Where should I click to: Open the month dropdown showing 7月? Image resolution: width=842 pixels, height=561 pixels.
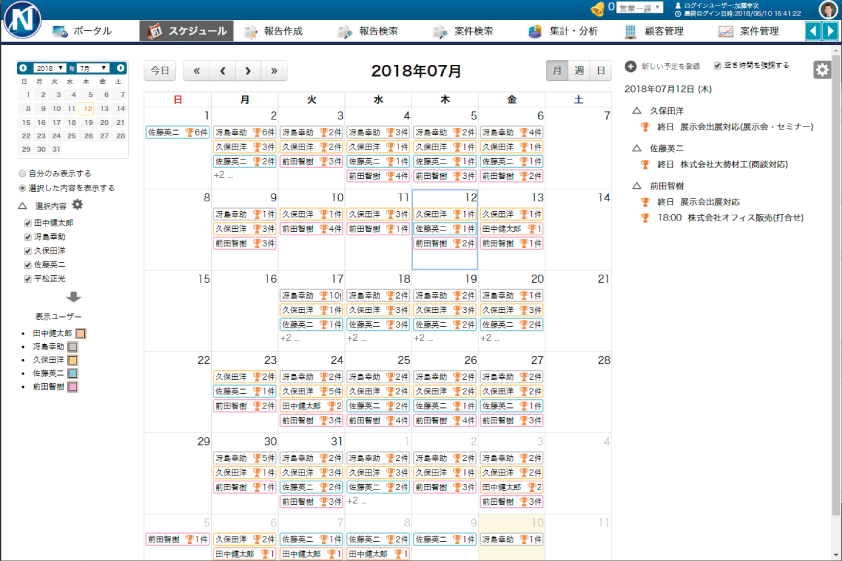[x=93, y=68]
